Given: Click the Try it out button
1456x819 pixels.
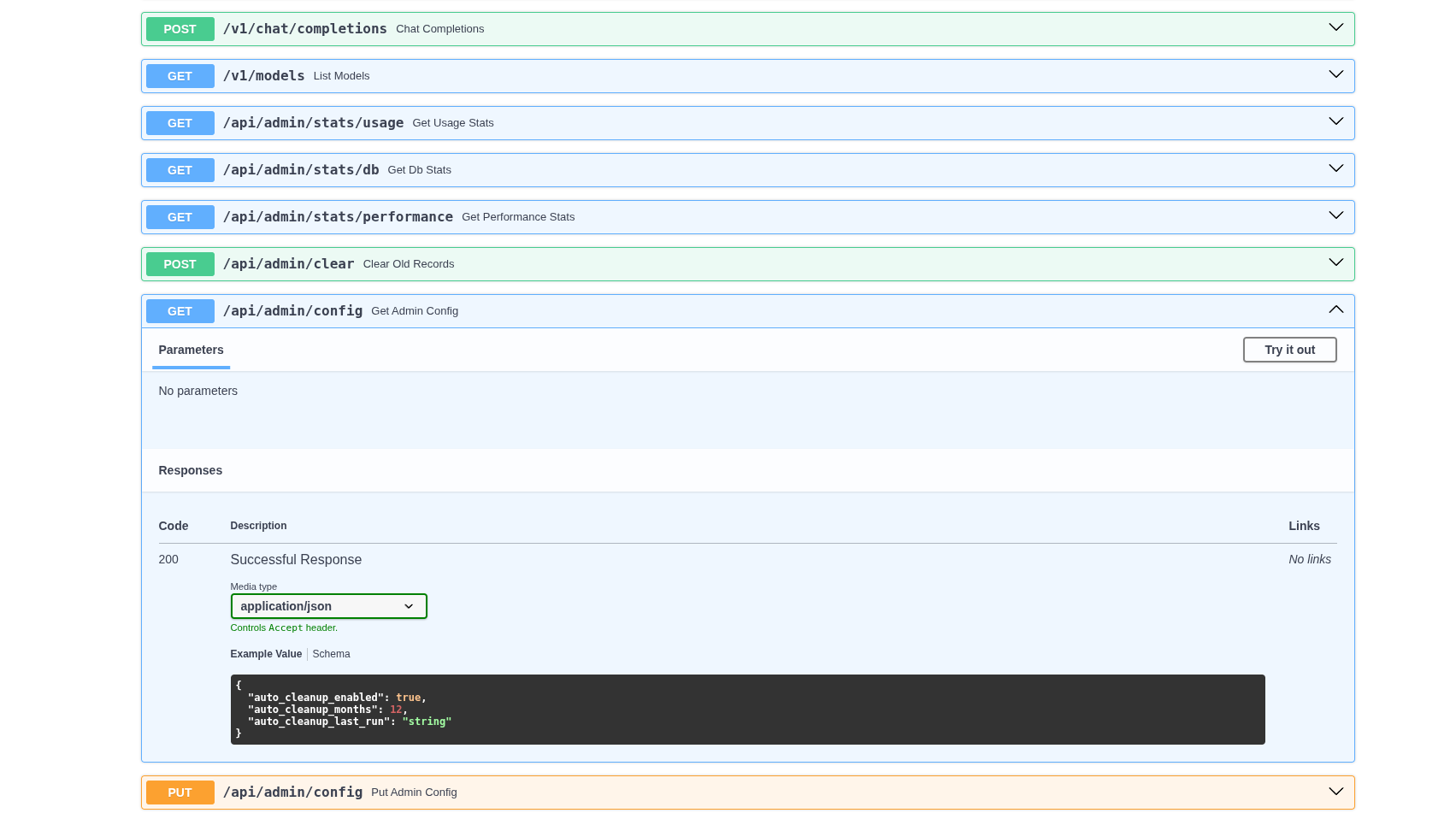Looking at the screenshot, I should (x=1289, y=350).
